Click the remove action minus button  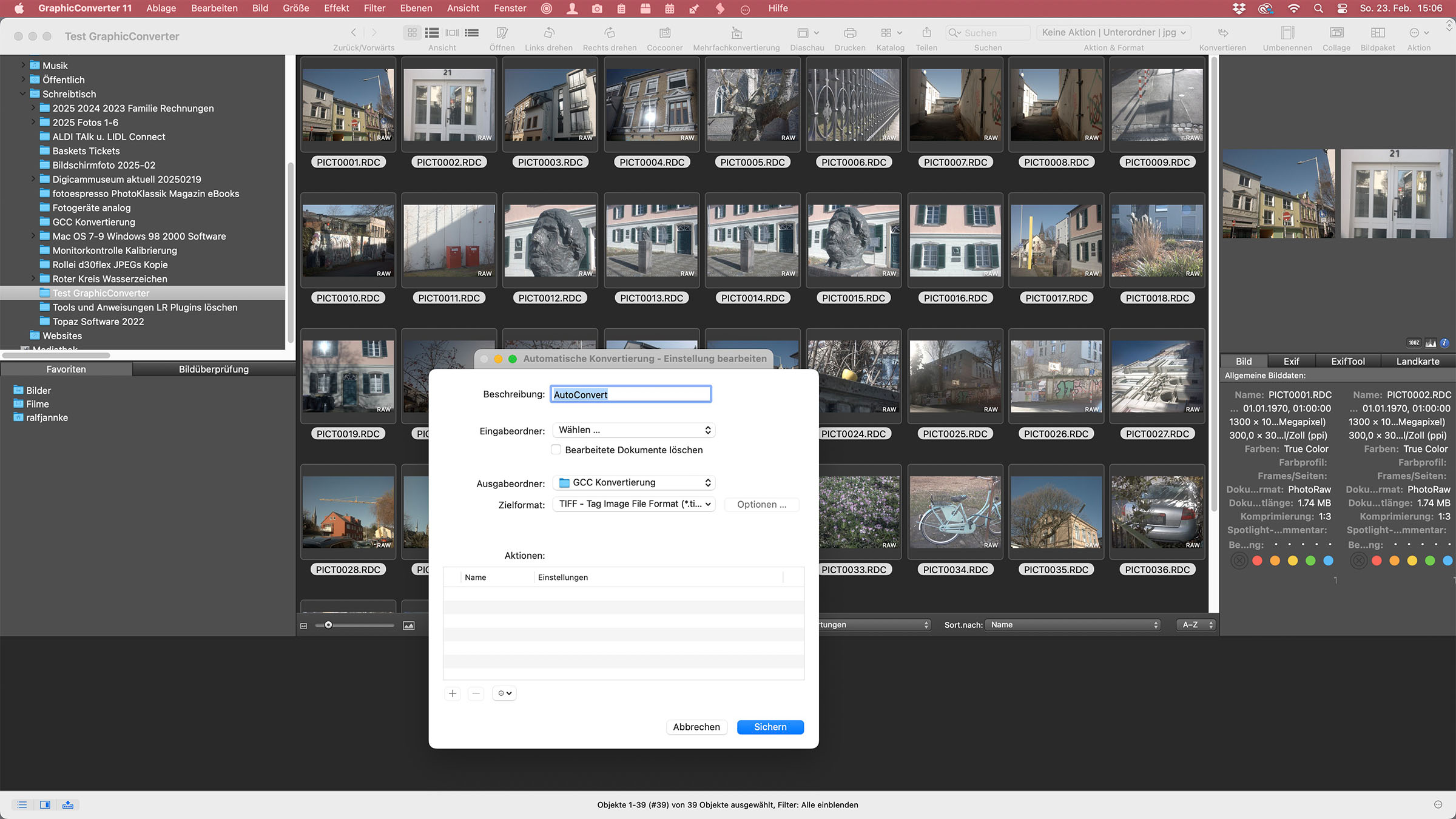476,693
